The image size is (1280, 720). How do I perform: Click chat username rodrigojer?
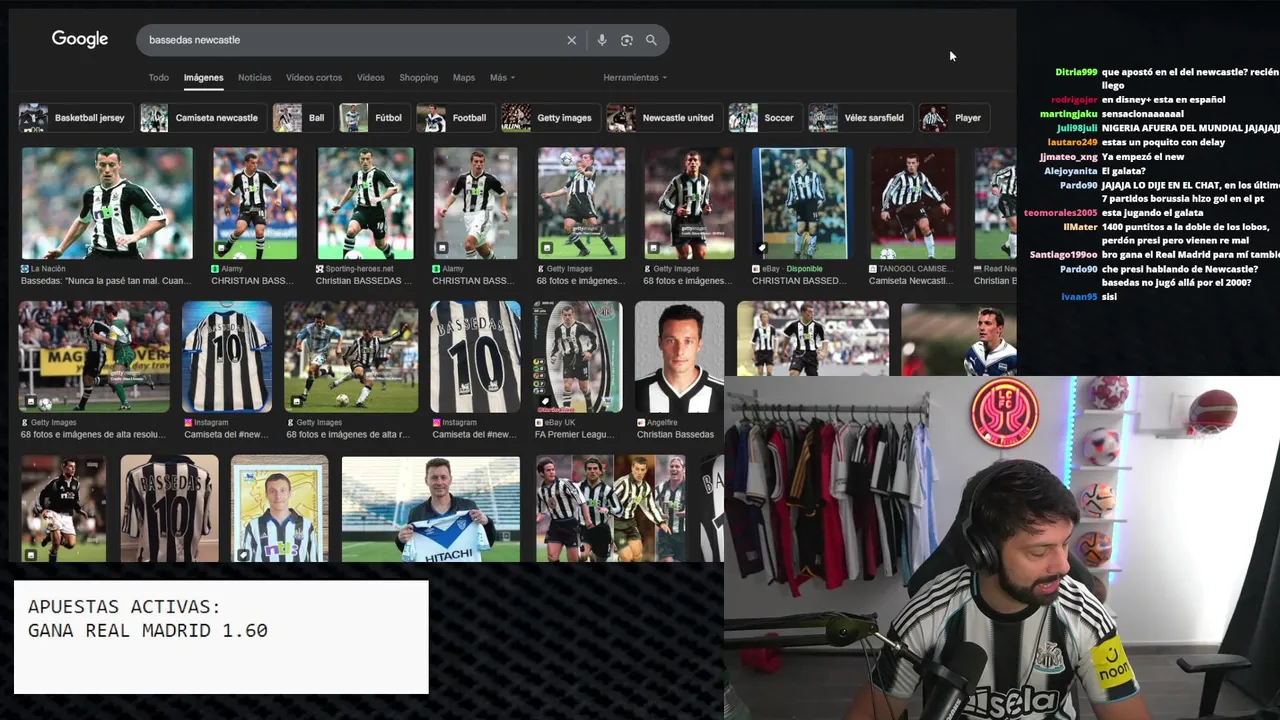[x=1074, y=100]
